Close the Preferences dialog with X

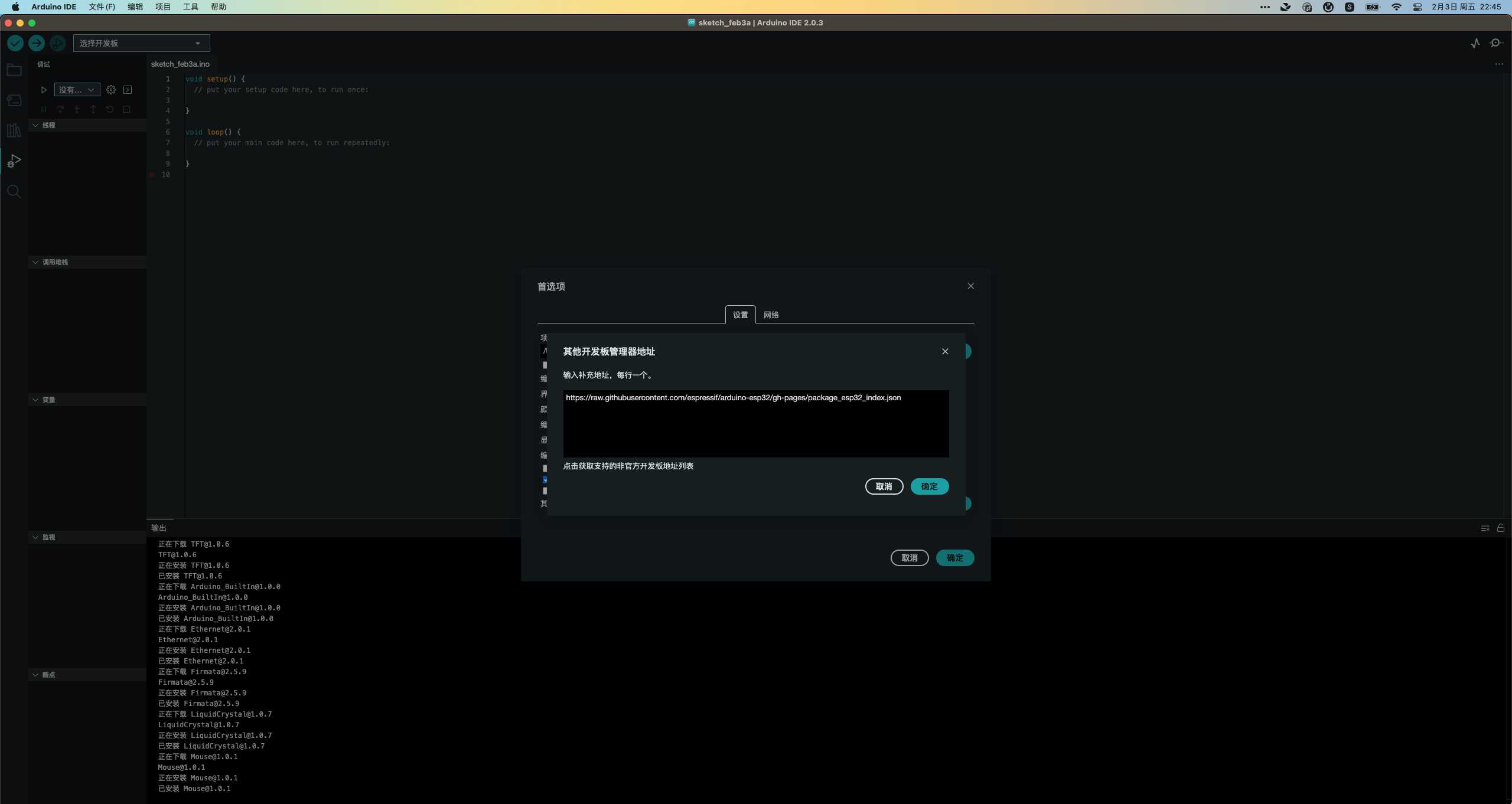coord(971,286)
